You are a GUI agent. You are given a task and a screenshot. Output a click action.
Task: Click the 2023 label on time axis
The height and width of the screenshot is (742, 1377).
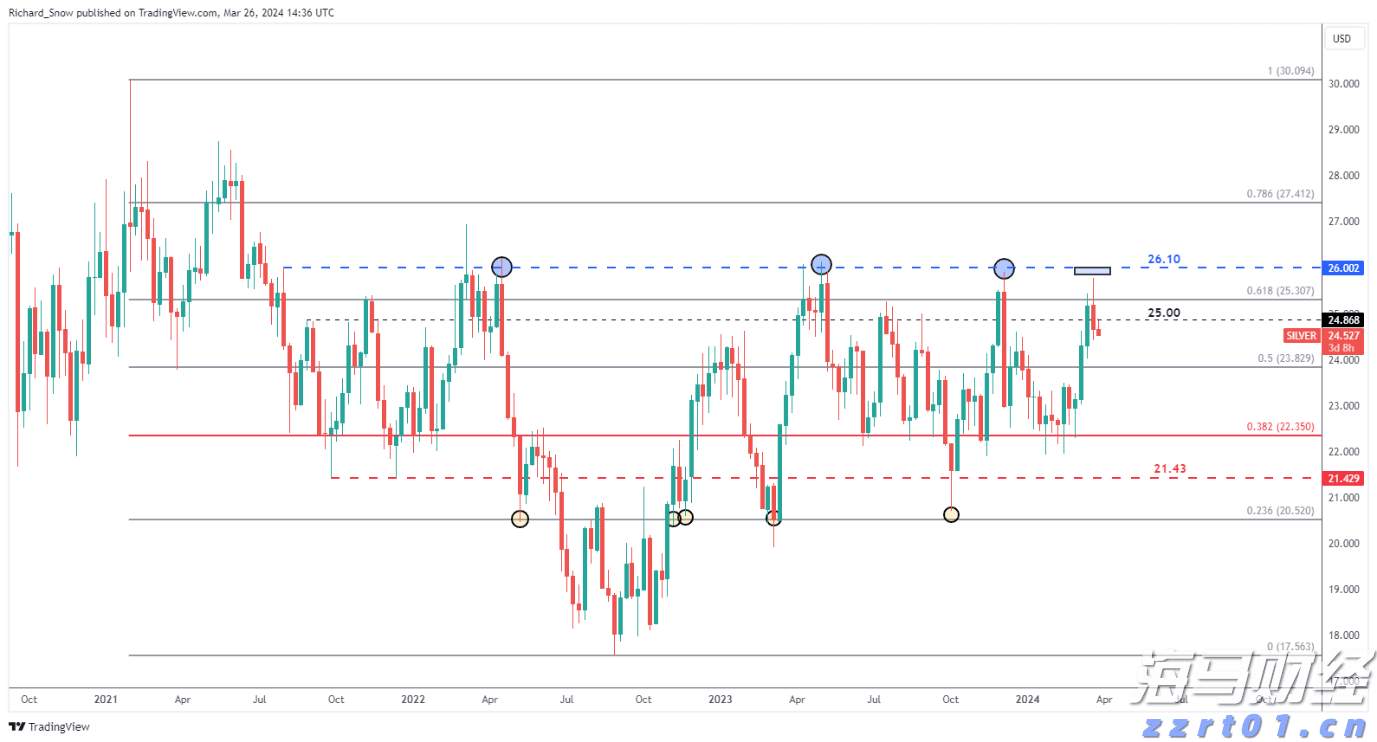720,699
